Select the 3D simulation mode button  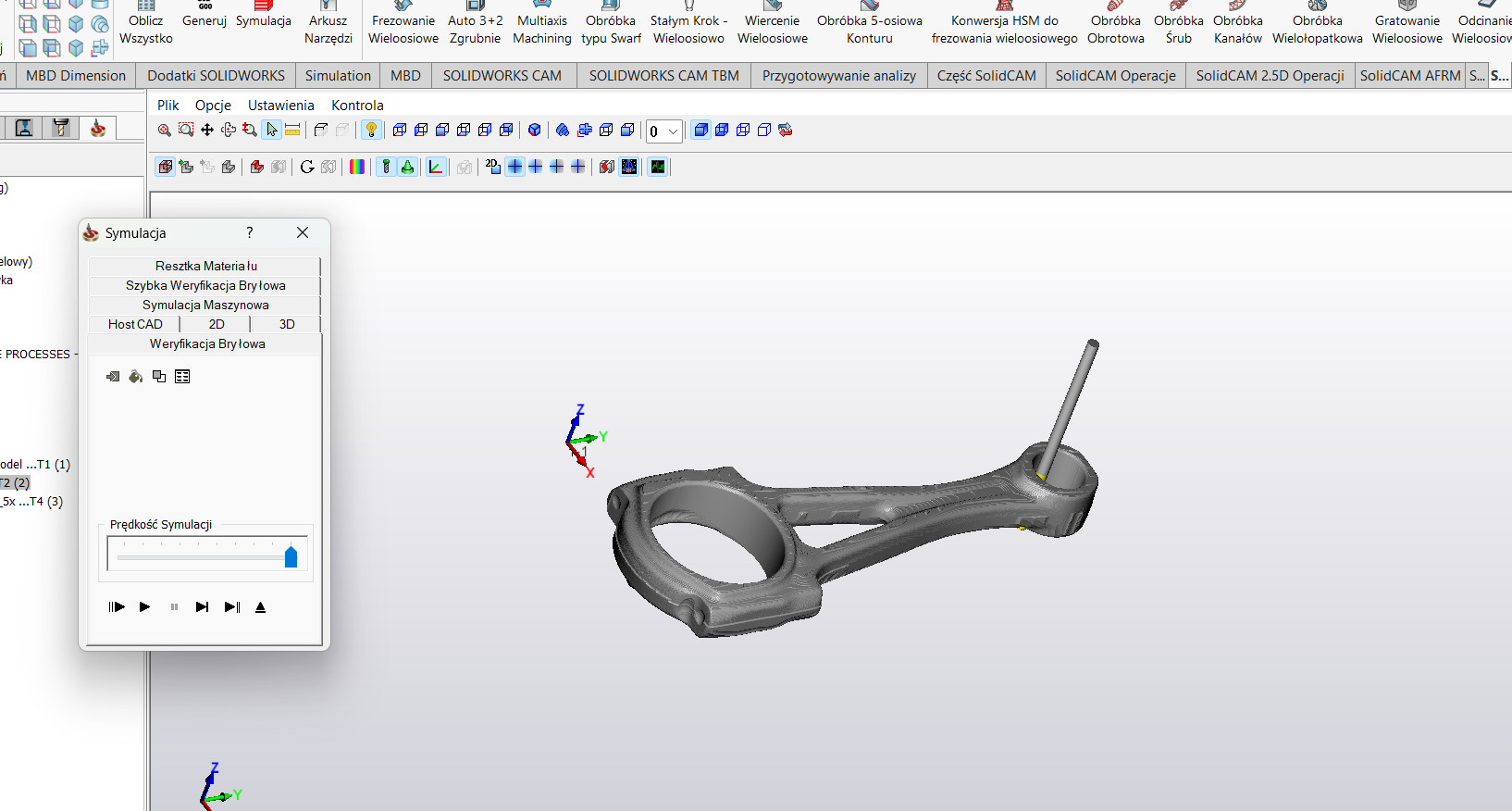tap(287, 324)
